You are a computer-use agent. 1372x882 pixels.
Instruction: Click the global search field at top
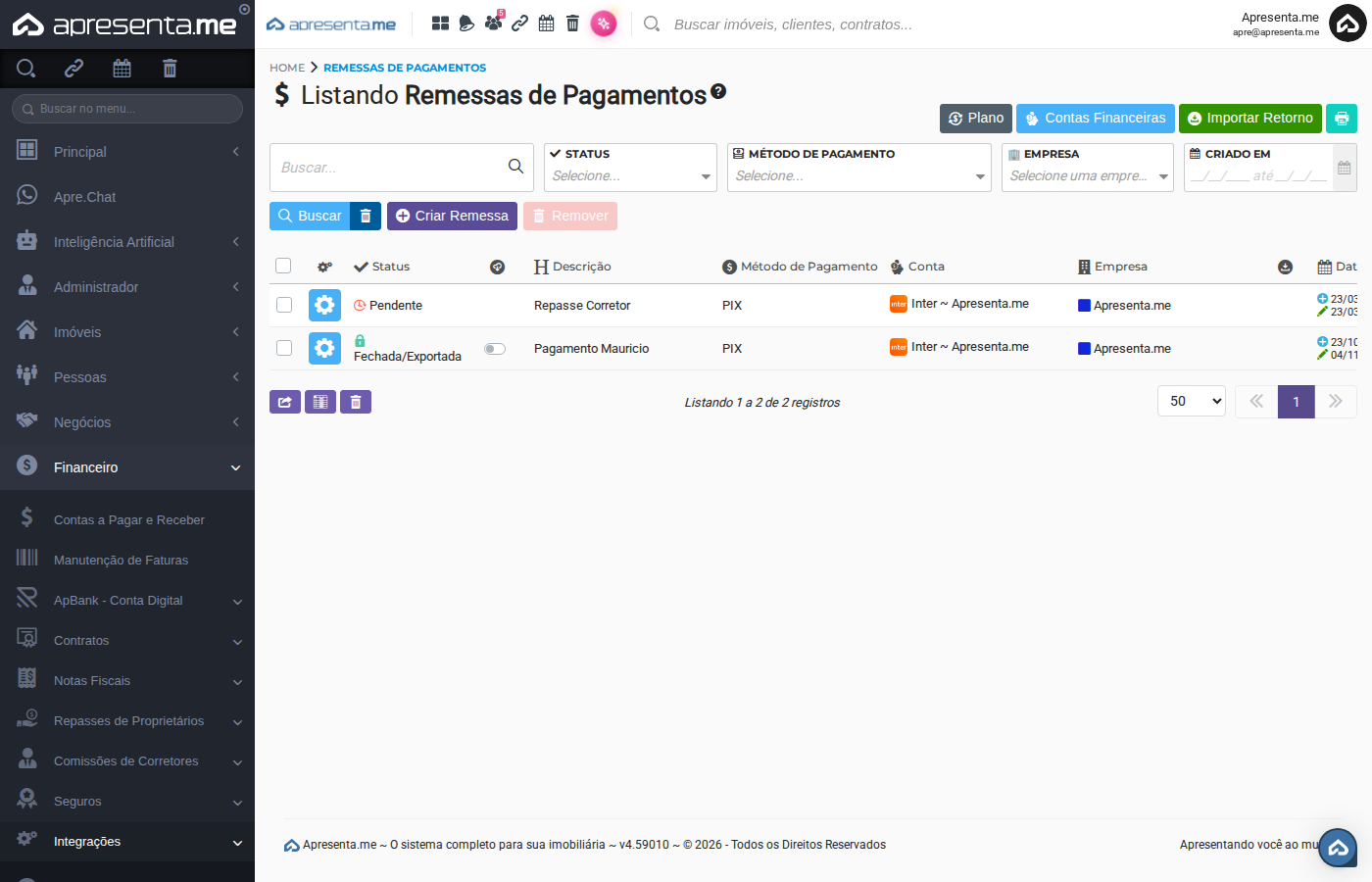(x=793, y=24)
